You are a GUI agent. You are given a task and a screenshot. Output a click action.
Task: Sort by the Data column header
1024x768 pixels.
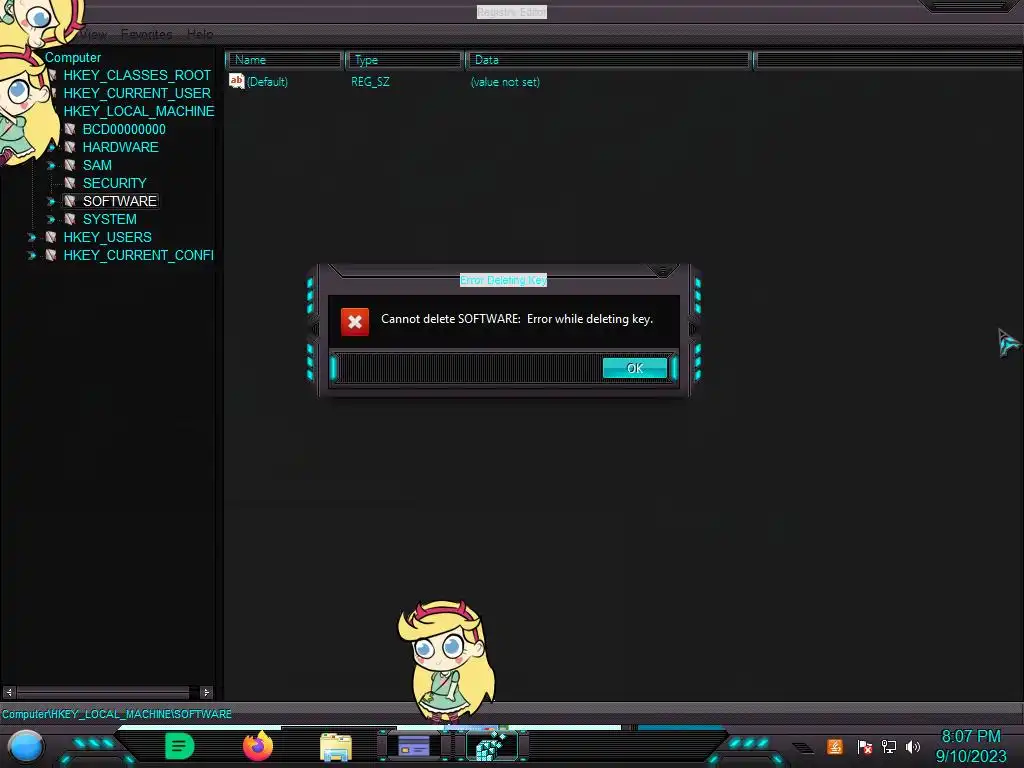(x=608, y=60)
